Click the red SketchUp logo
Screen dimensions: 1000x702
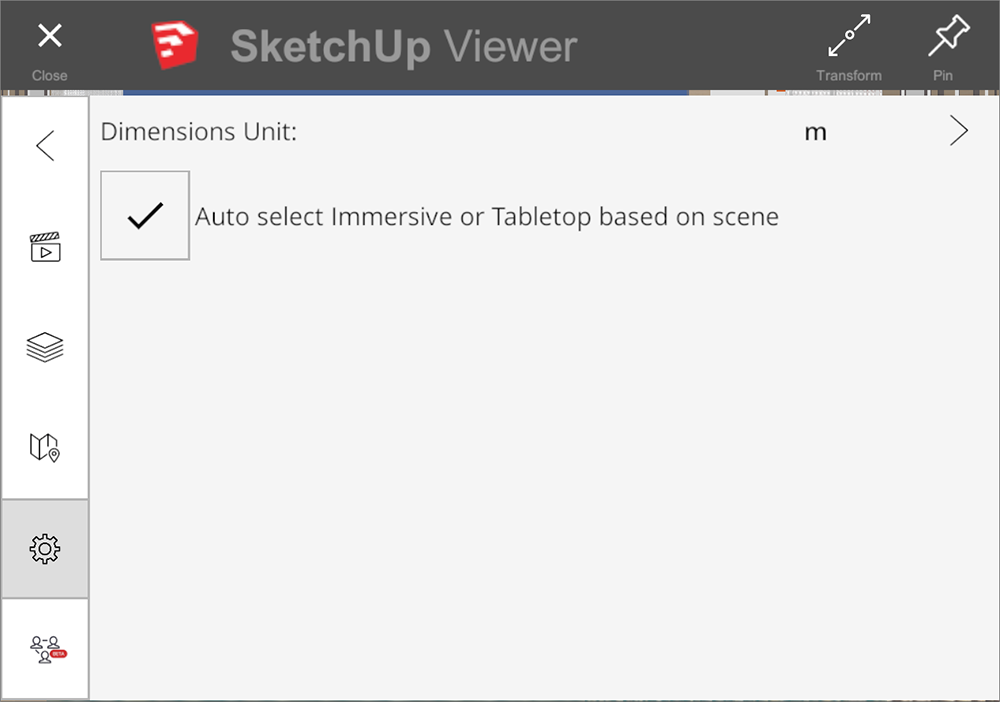175,45
